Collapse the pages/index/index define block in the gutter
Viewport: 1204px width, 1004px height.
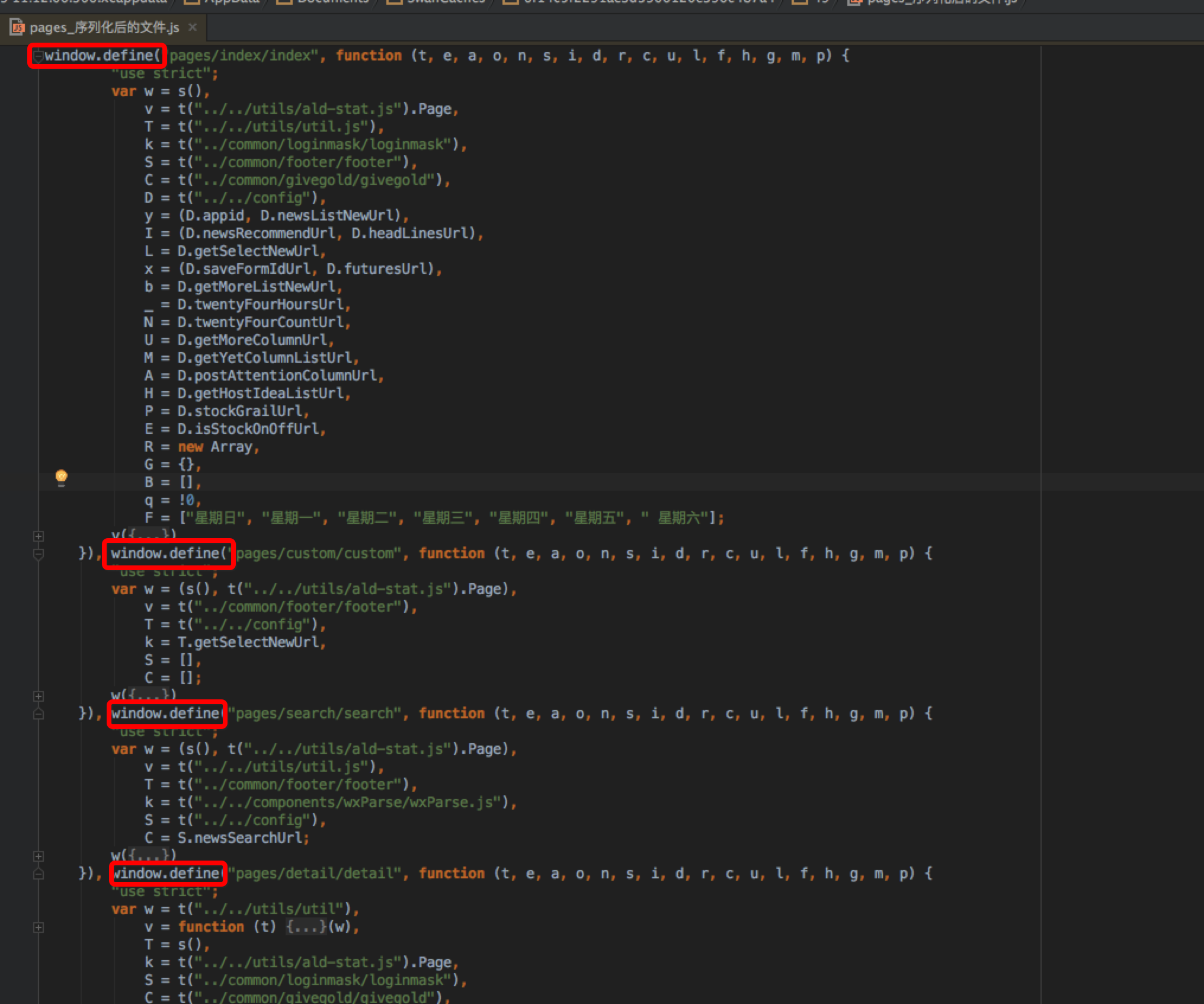[38, 56]
